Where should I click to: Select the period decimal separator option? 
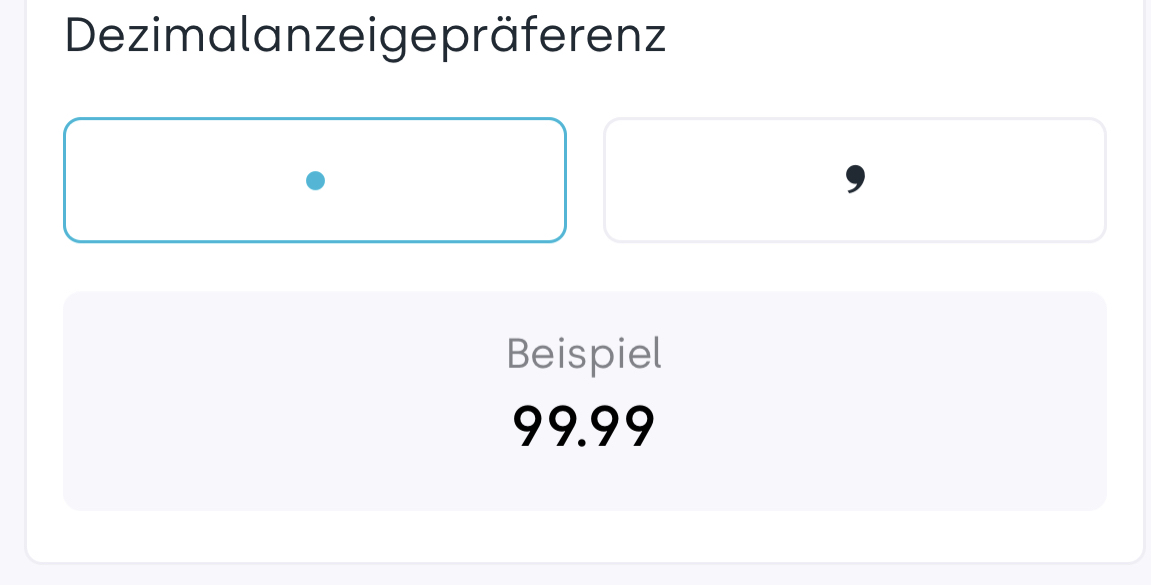315,180
